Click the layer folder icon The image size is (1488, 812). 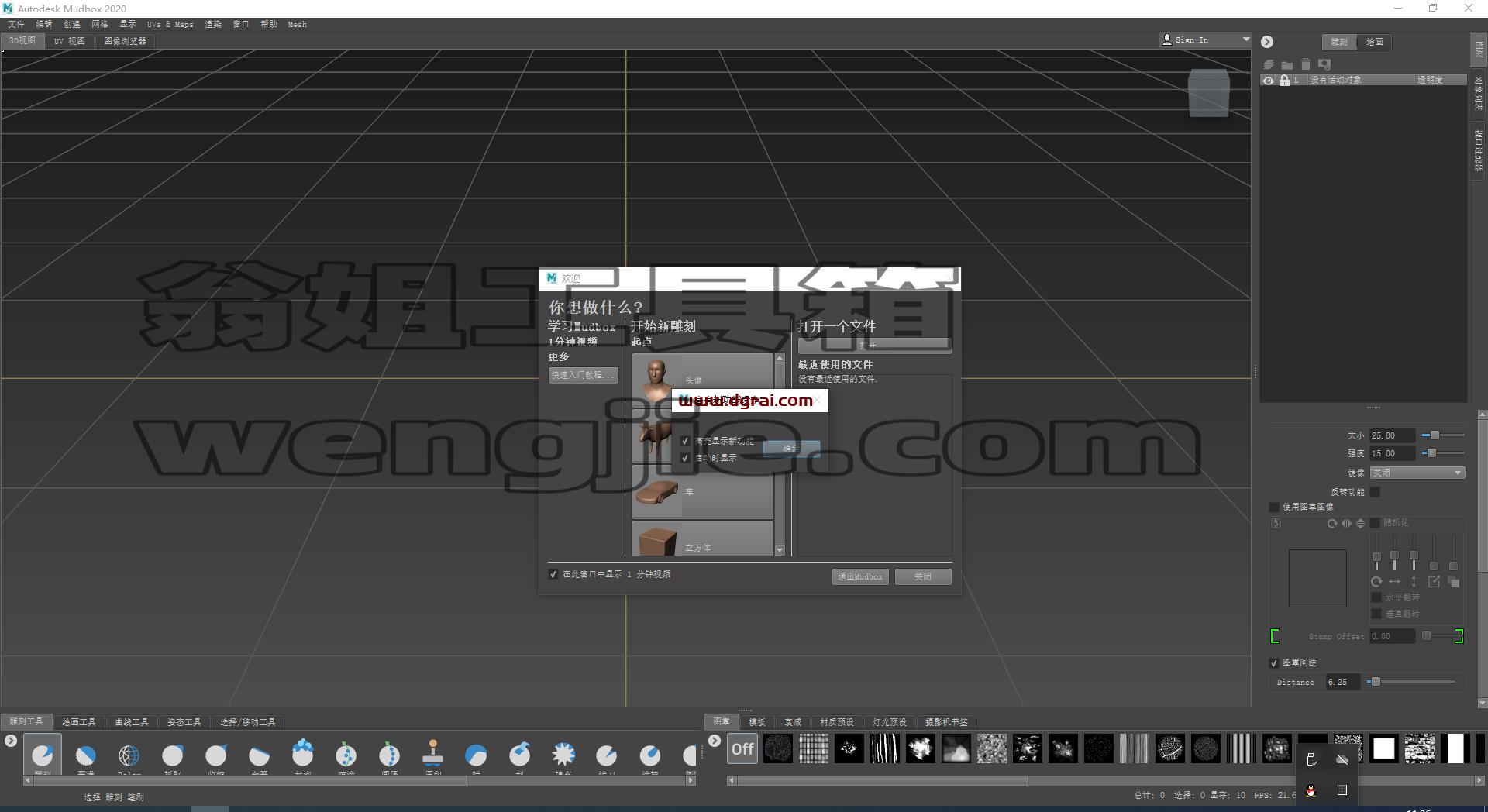click(1287, 64)
